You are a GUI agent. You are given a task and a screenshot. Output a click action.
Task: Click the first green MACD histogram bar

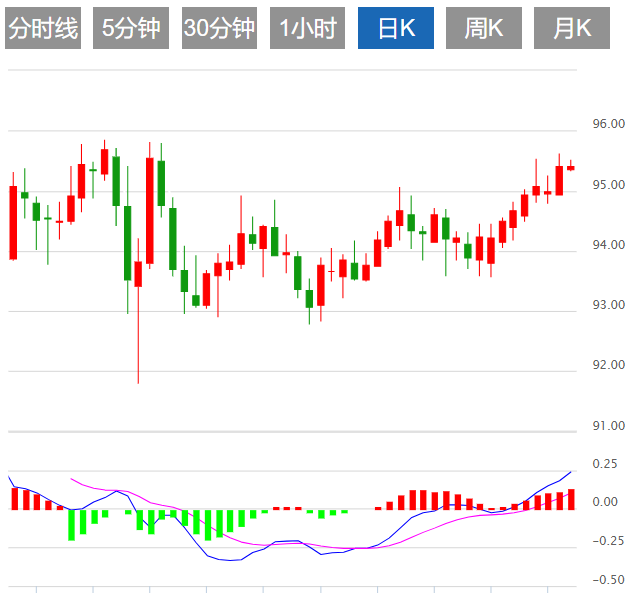point(71,525)
